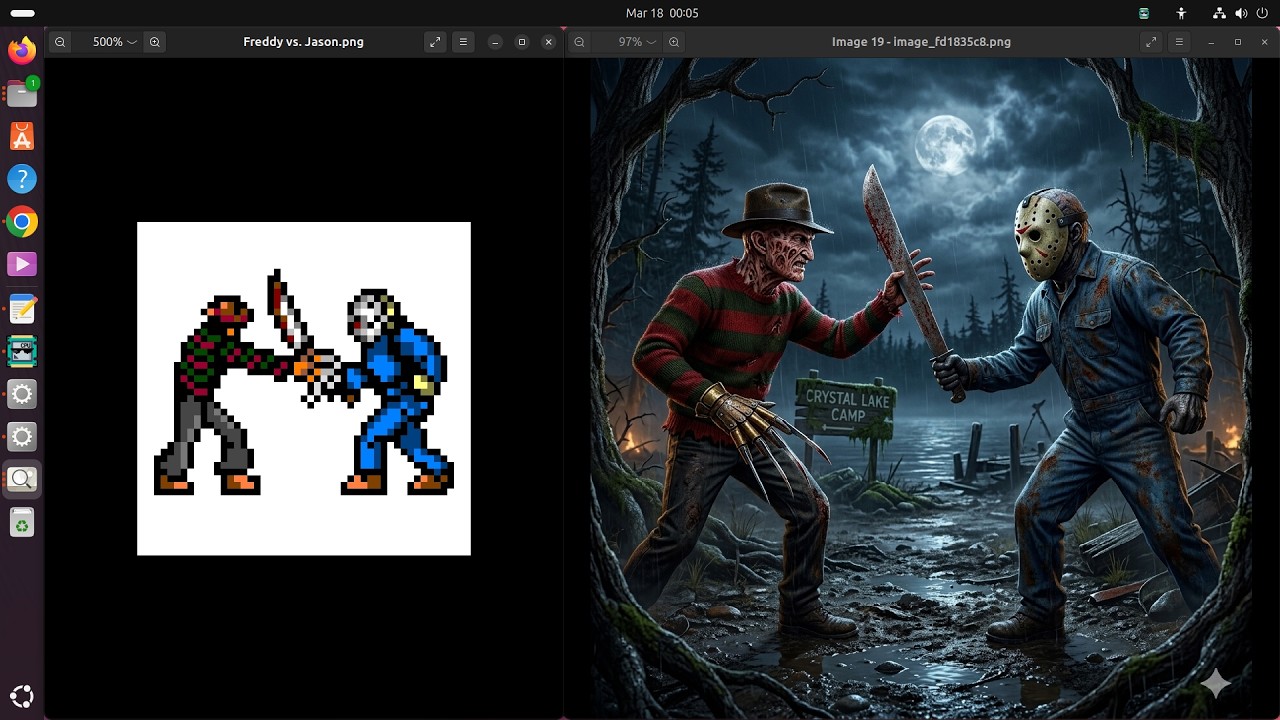
Task: Minimize the Image 19 window
Action: tap(1211, 42)
